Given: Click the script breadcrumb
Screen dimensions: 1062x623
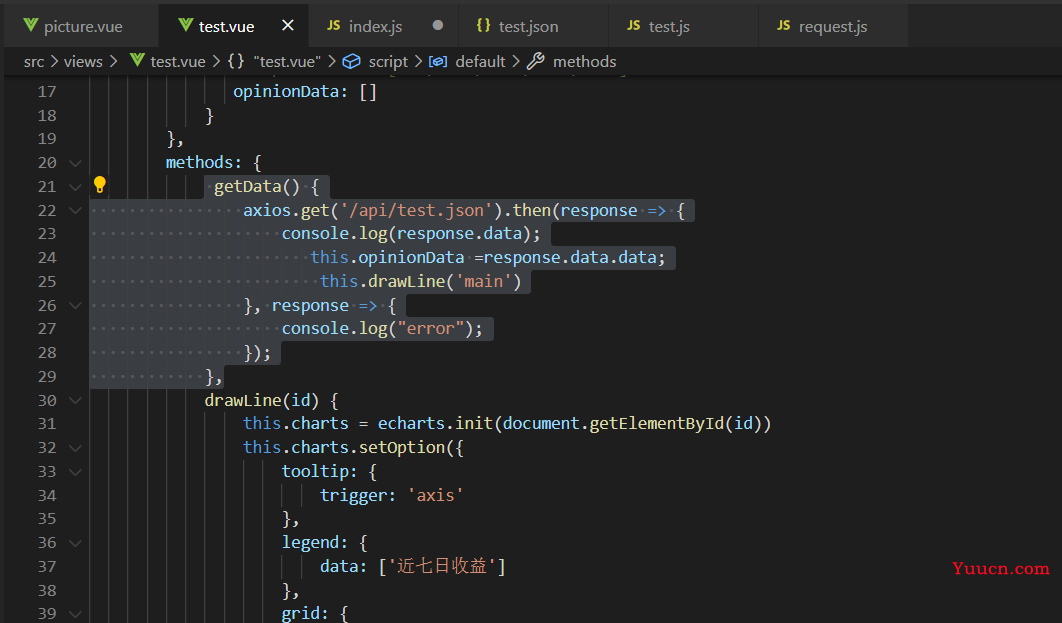Looking at the screenshot, I should pyautogui.click(x=388, y=62).
